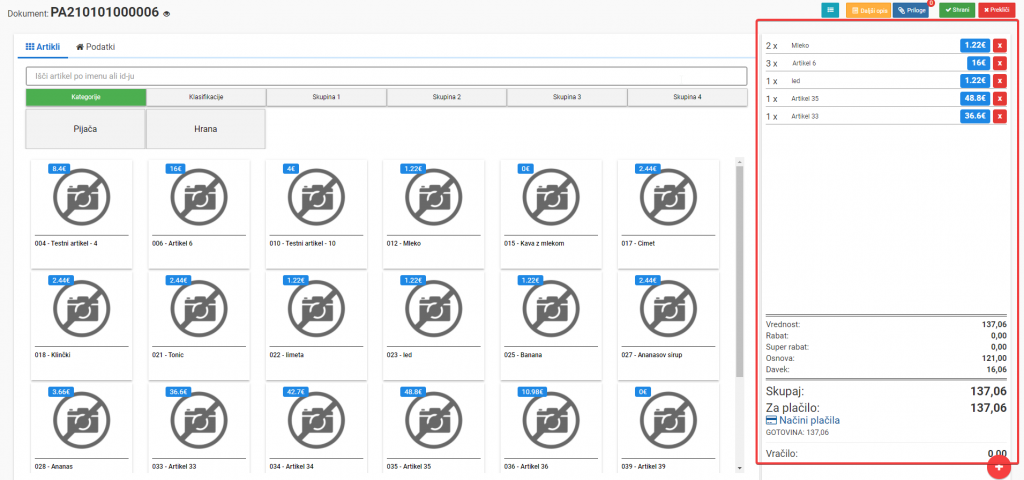This screenshot has height=480, width=1024.
Task: Add article 034 - Artikel 34
Action: (x=316, y=428)
